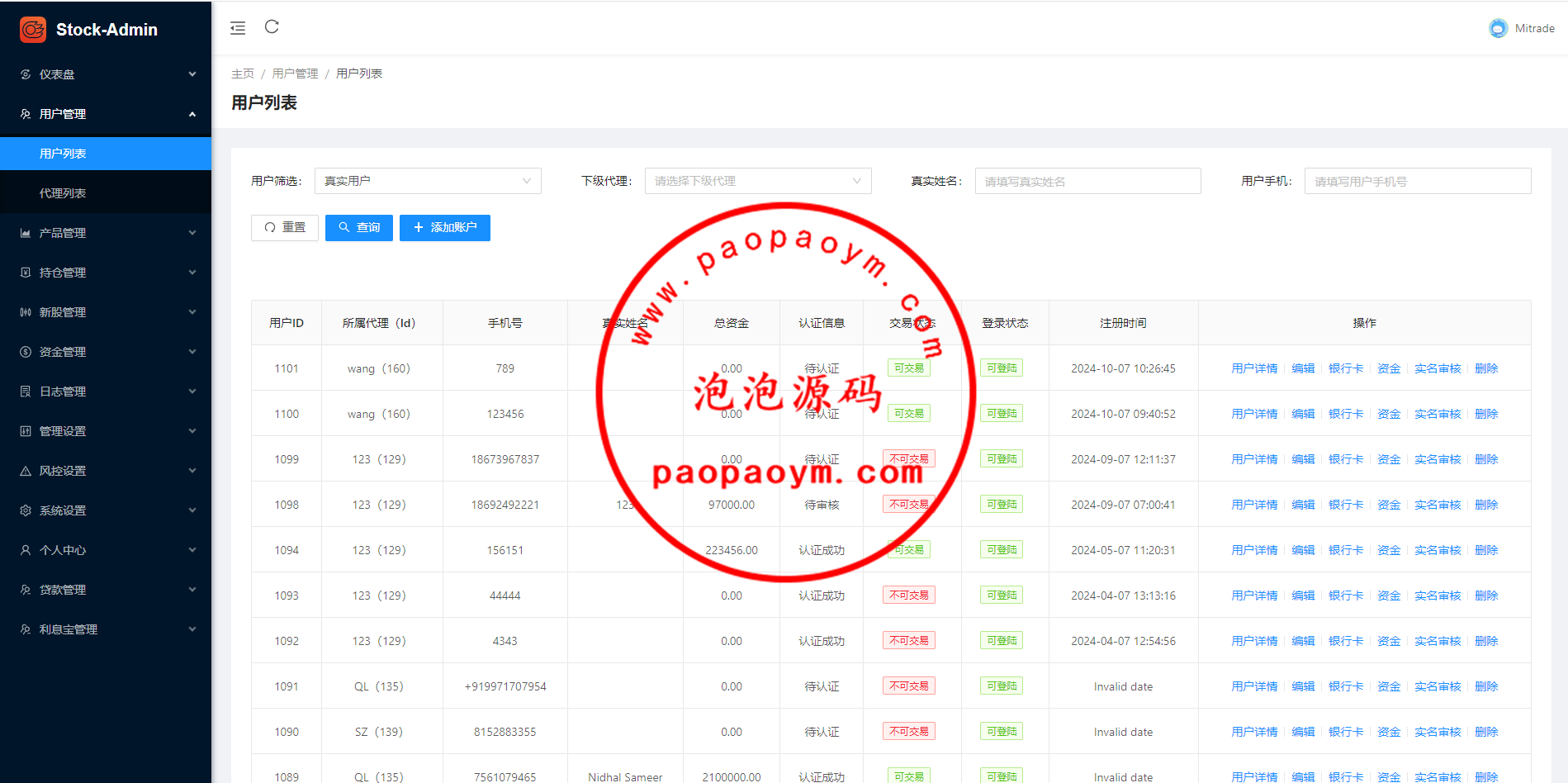Viewport: 1568px width, 783px height.
Task: Open 用户详情 for user 1101
Action: point(1253,368)
